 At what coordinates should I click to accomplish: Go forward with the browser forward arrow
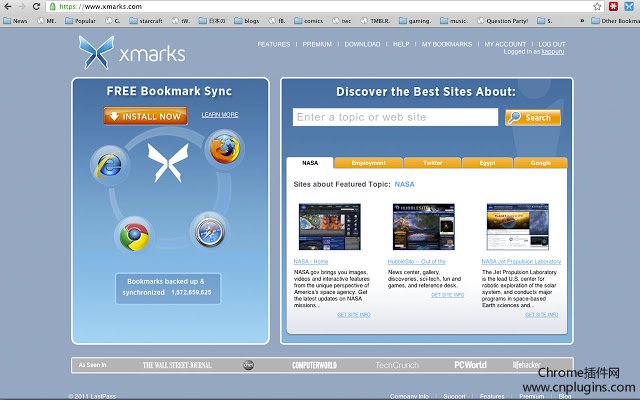pyautogui.click(x=22, y=7)
